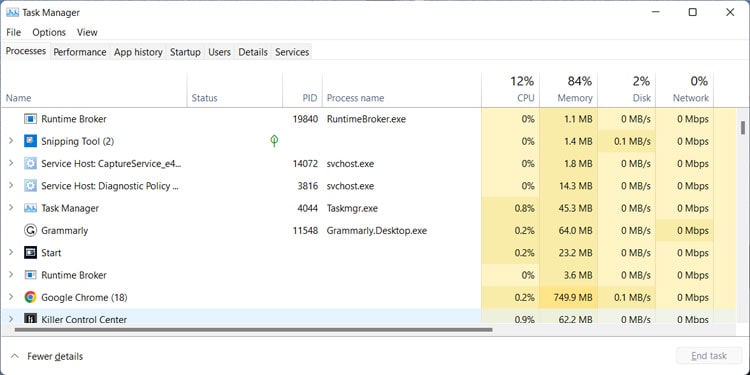Click Taskmgr.exe process name cell
Screen dimensions: 750x375
click(352, 208)
